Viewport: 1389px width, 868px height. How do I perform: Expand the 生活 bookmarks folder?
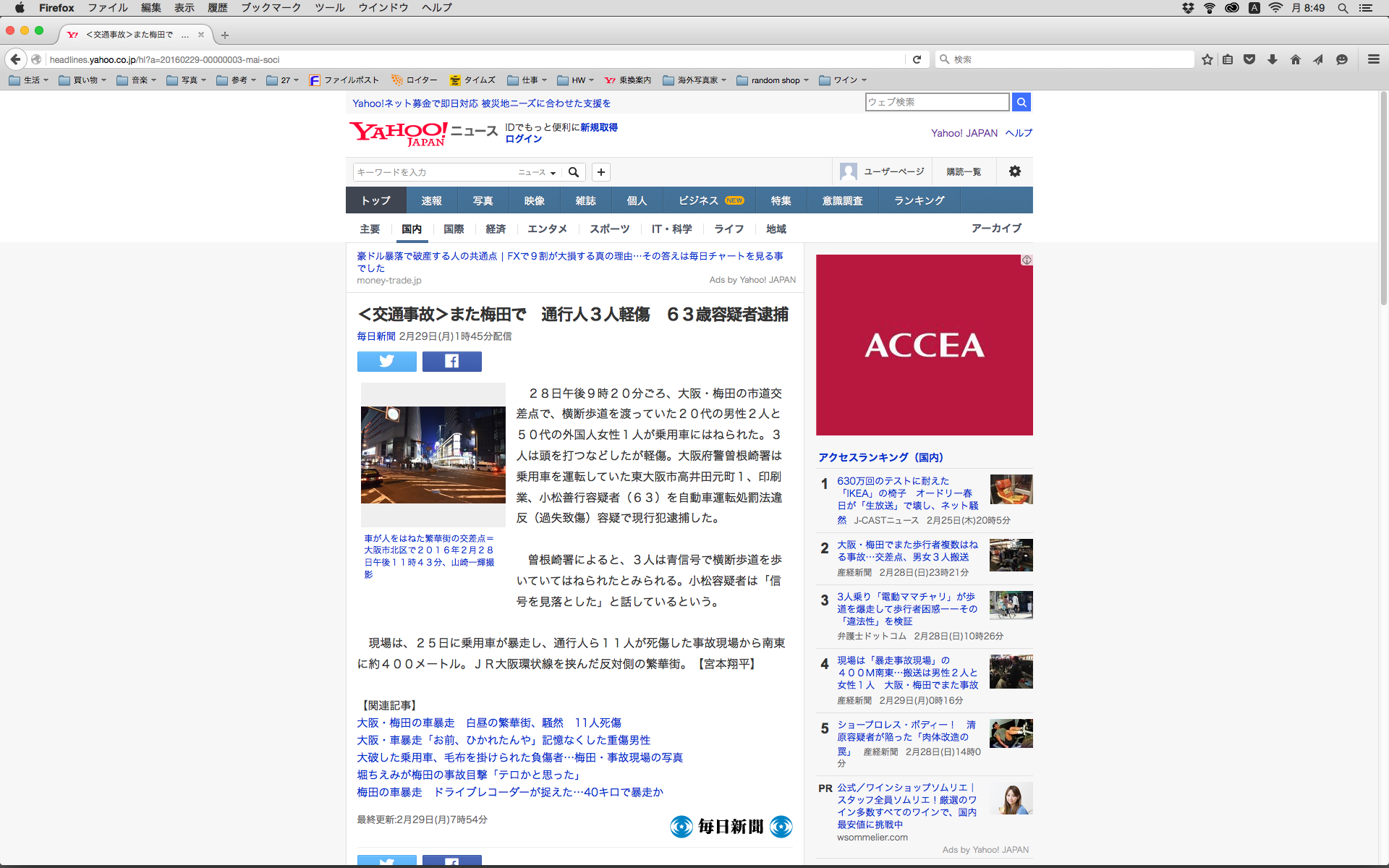coord(29,80)
